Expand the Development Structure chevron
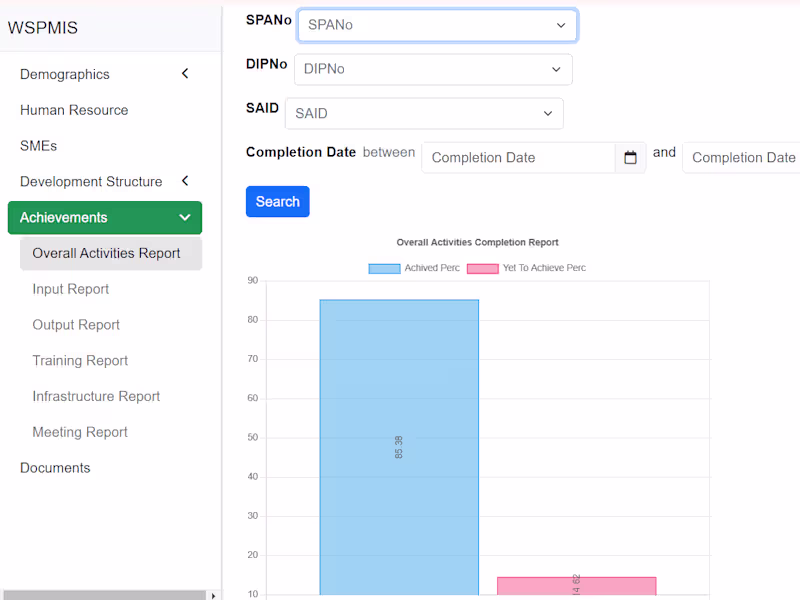The width and height of the screenshot is (800, 600). 185,181
